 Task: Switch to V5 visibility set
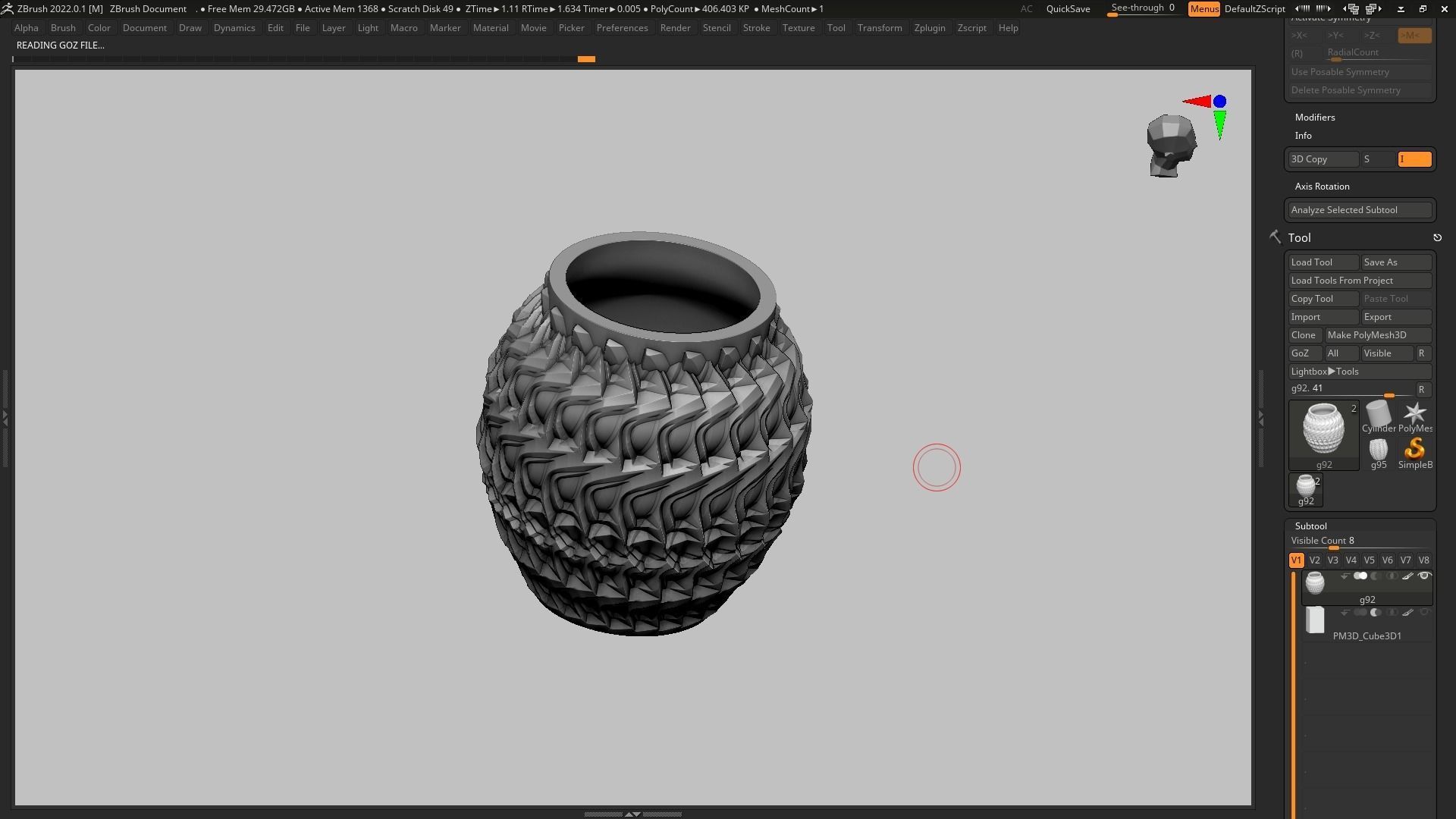(1369, 560)
